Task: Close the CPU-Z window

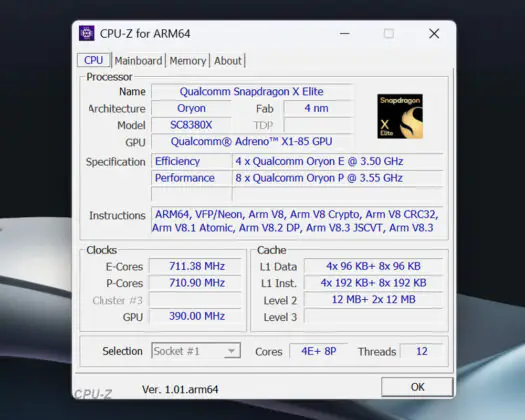Action: coord(434,33)
